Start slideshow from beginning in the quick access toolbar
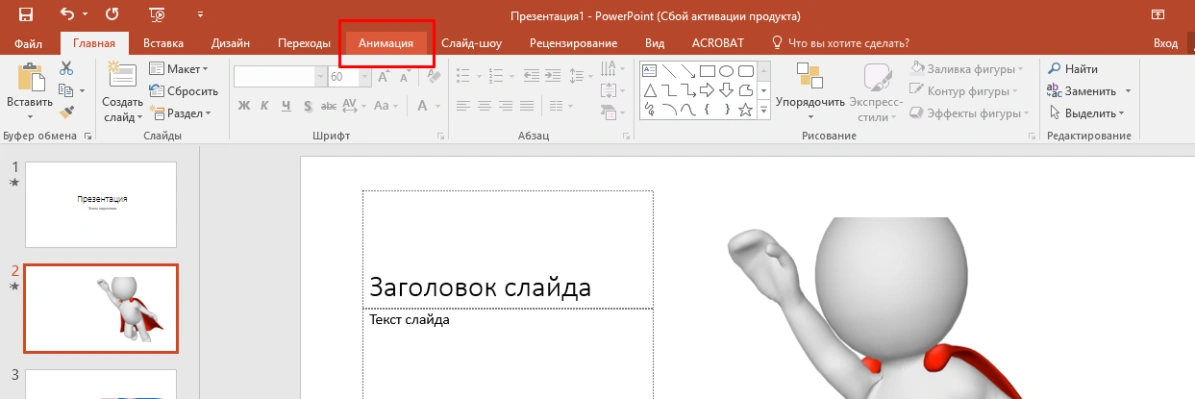Viewport: 1195px width, 399px height. coord(158,14)
